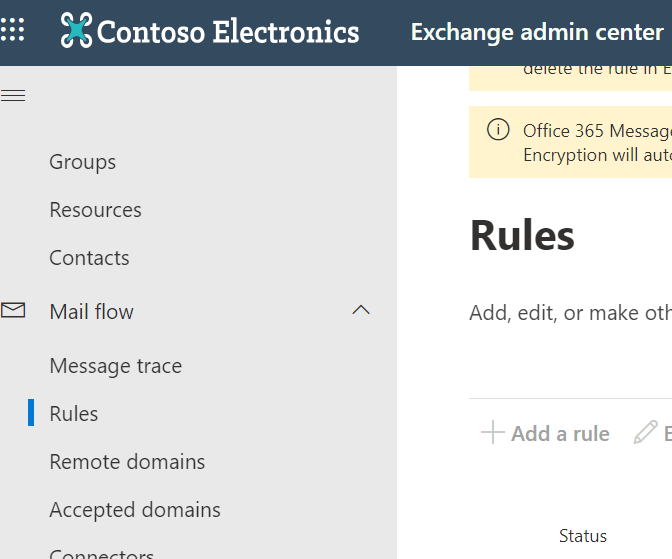
Task: Open the app launcher waffle icon
Action: click(12, 30)
